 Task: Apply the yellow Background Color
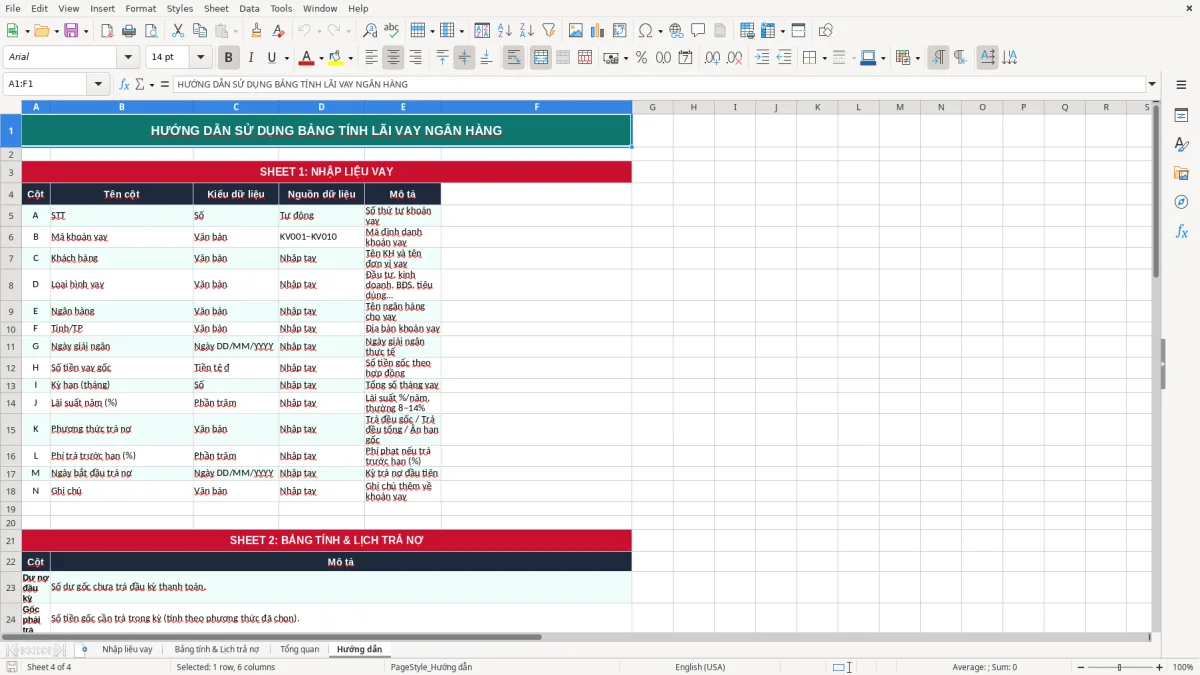pyautogui.click(x=336, y=58)
